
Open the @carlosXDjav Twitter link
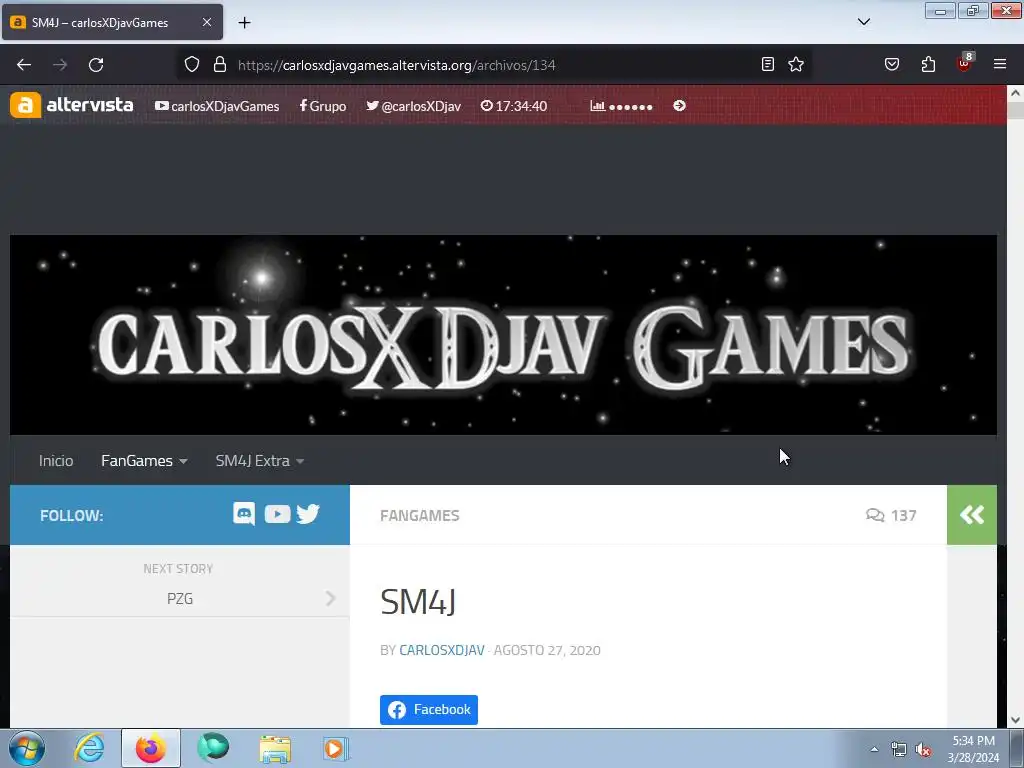(413, 106)
